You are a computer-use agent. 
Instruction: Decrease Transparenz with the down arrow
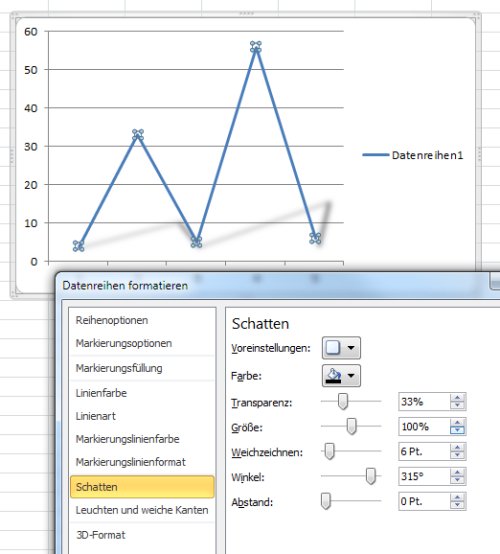pyautogui.click(x=458, y=406)
